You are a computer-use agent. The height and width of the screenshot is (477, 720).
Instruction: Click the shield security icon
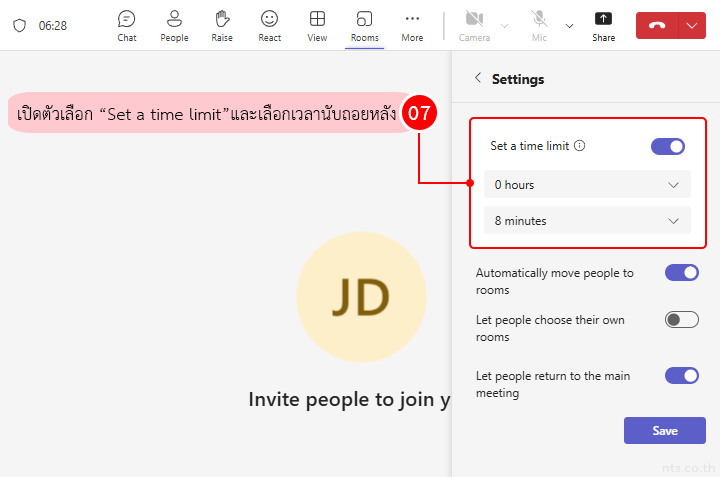(19, 25)
